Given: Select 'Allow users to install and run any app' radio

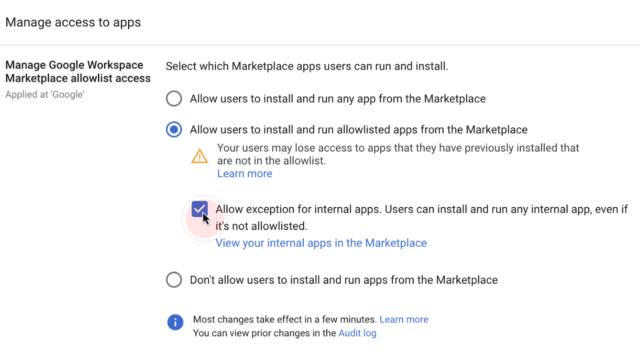Looking at the screenshot, I should tap(174, 99).
